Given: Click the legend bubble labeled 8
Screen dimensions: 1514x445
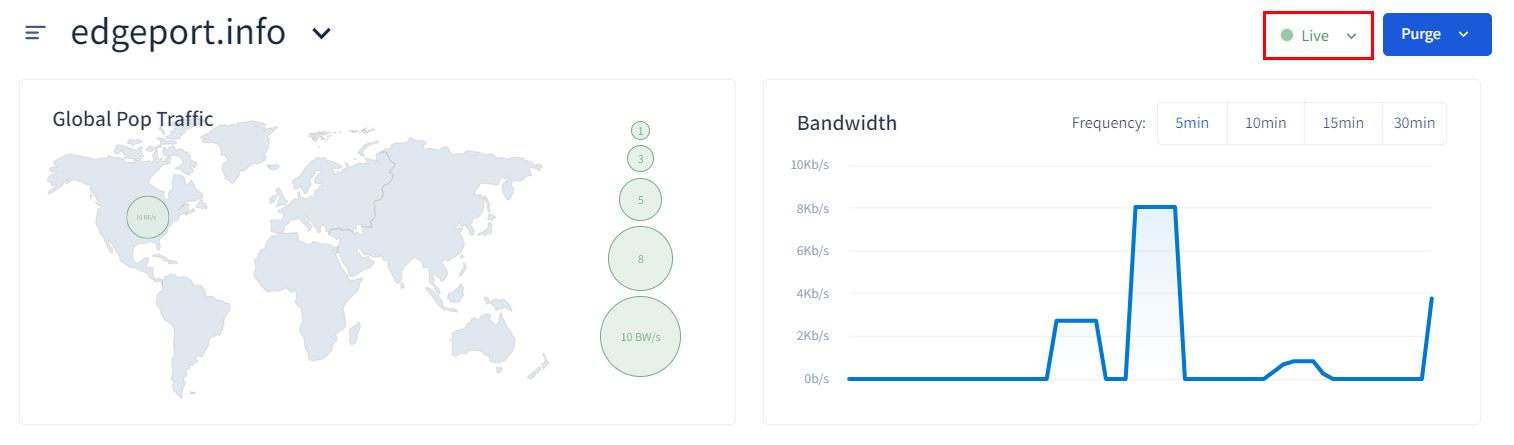Looking at the screenshot, I should click(640, 259).
